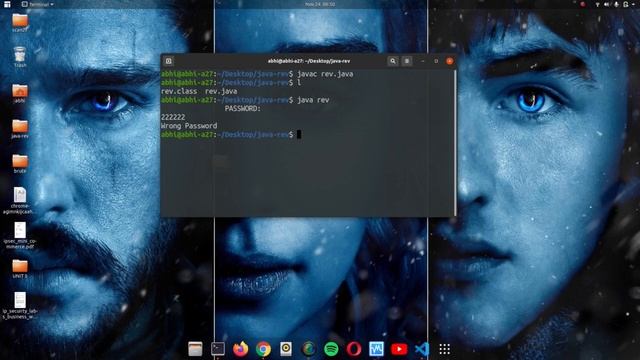The width and height of the screenshot is (640, 360).
Task: Click the 'PASSWORD:' prompt text
Action: point(242,109)
